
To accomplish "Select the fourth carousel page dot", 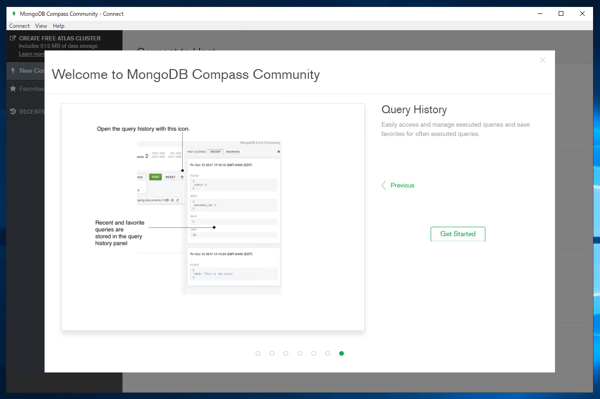I will 300,353.
